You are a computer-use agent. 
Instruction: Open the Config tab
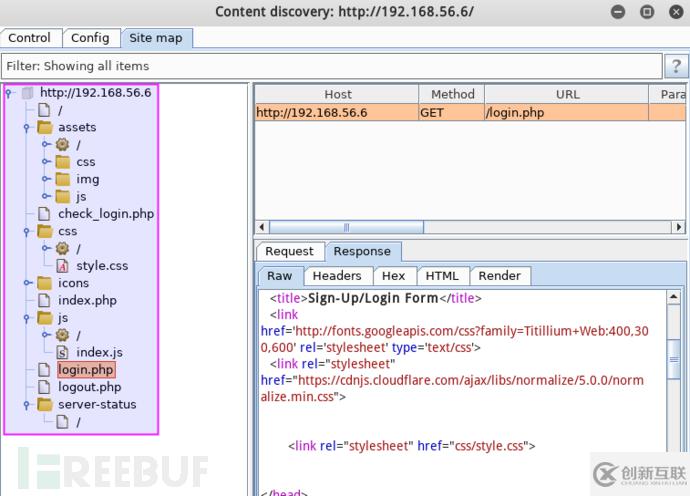tap(91, 38)
